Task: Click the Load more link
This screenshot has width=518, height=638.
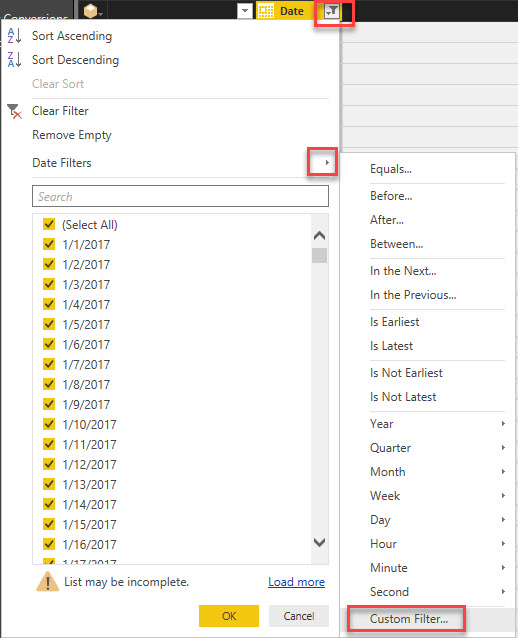Action: (297, 582)
